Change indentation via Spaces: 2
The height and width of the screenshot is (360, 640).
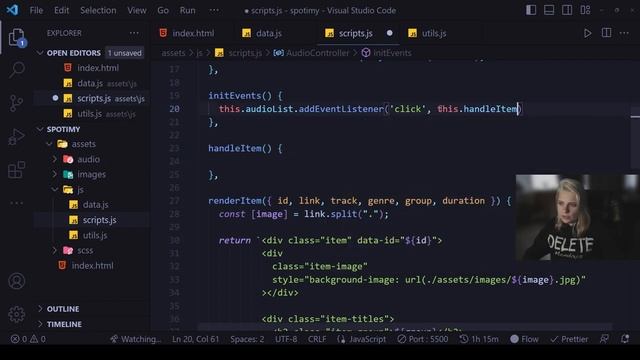click(x=247, y=339)
